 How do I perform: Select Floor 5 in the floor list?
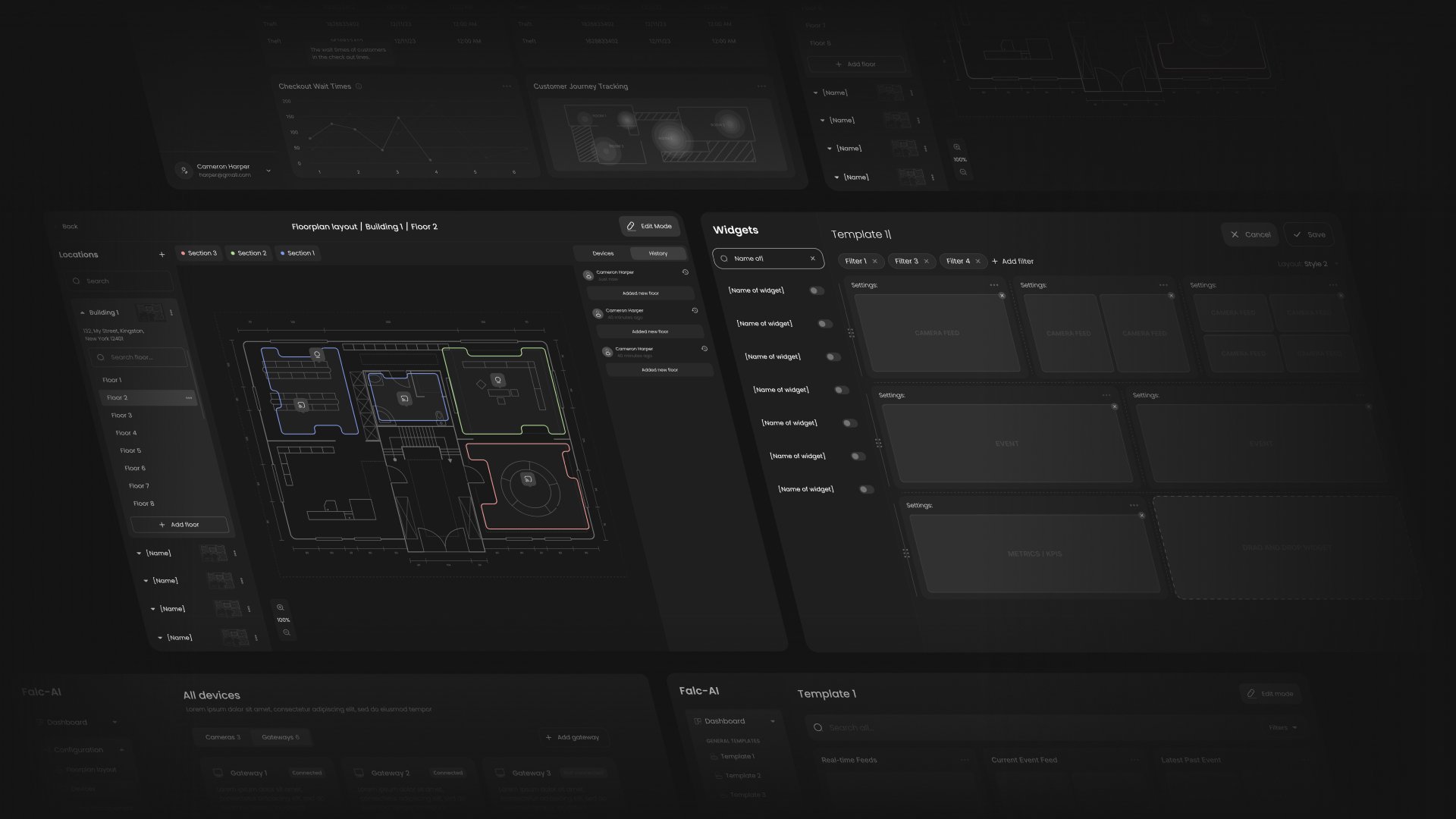130,450
